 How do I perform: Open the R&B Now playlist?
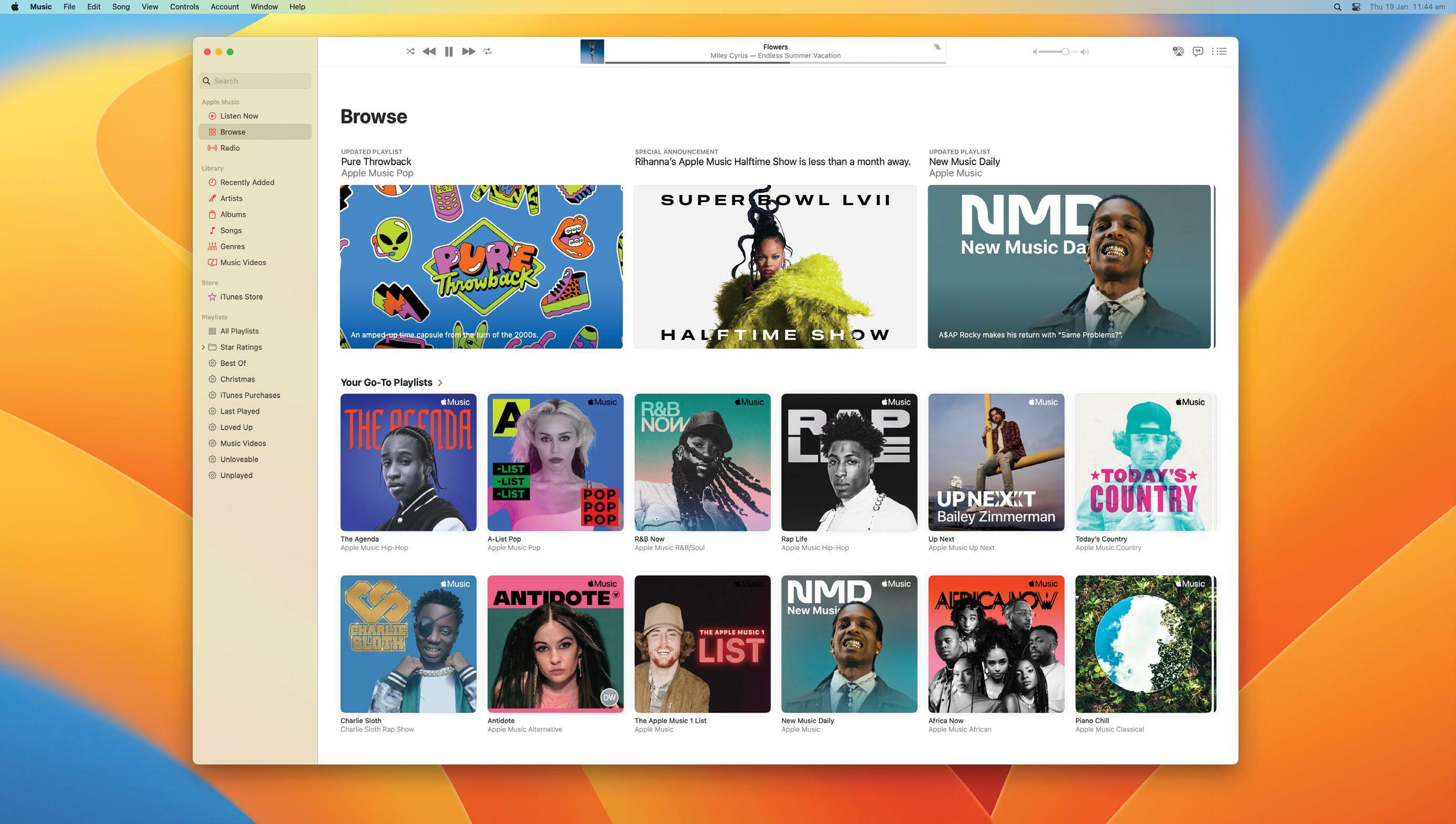pos(702,462)
